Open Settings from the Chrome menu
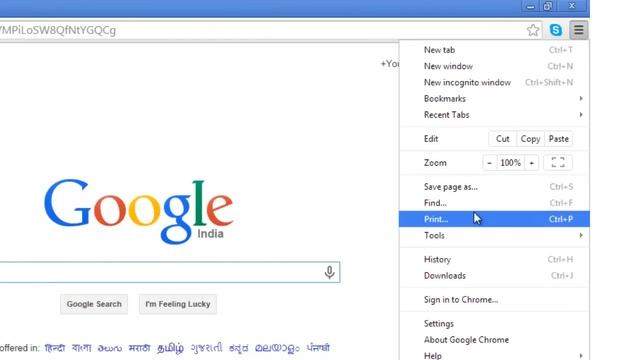 494,324
